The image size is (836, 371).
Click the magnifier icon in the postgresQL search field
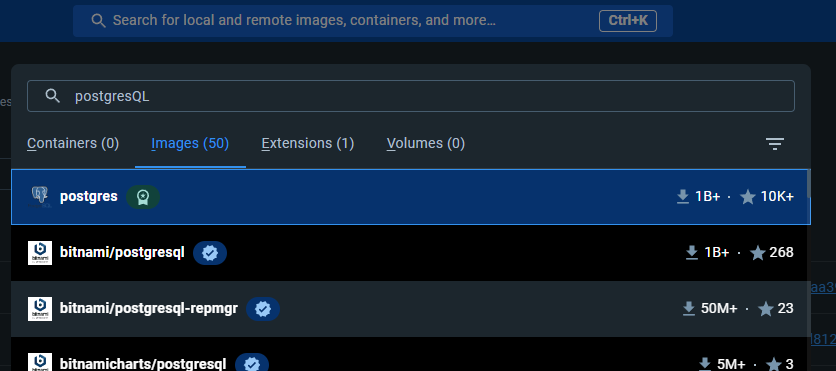coord(52,96)
